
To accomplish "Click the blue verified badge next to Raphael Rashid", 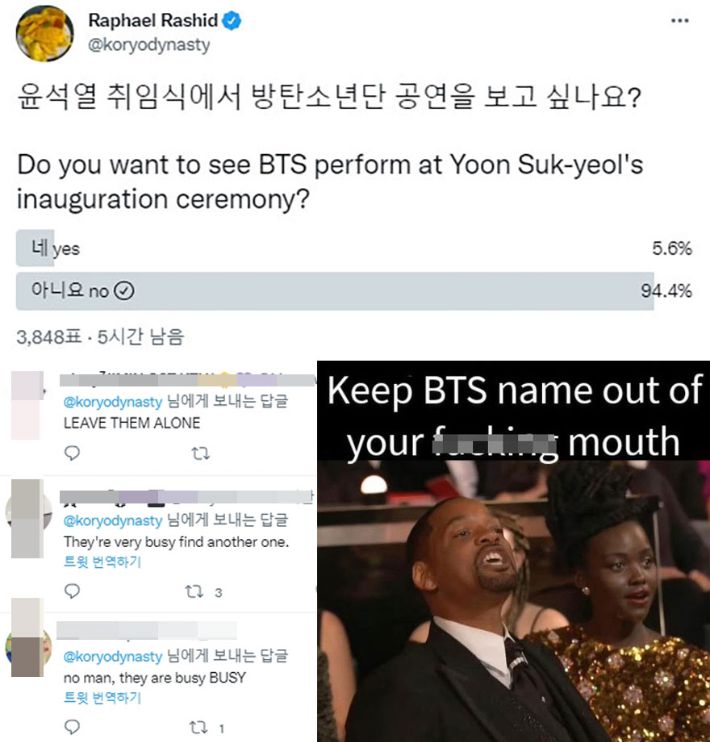I will click(232, 21).
